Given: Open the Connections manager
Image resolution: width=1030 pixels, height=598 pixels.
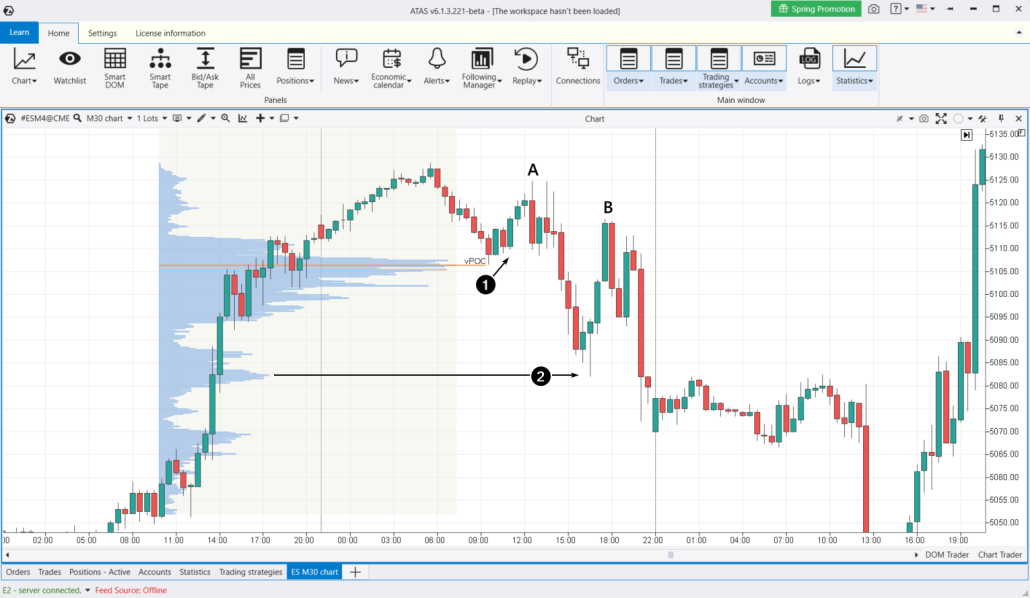Looking at the screenshot, I should [578, 67].
